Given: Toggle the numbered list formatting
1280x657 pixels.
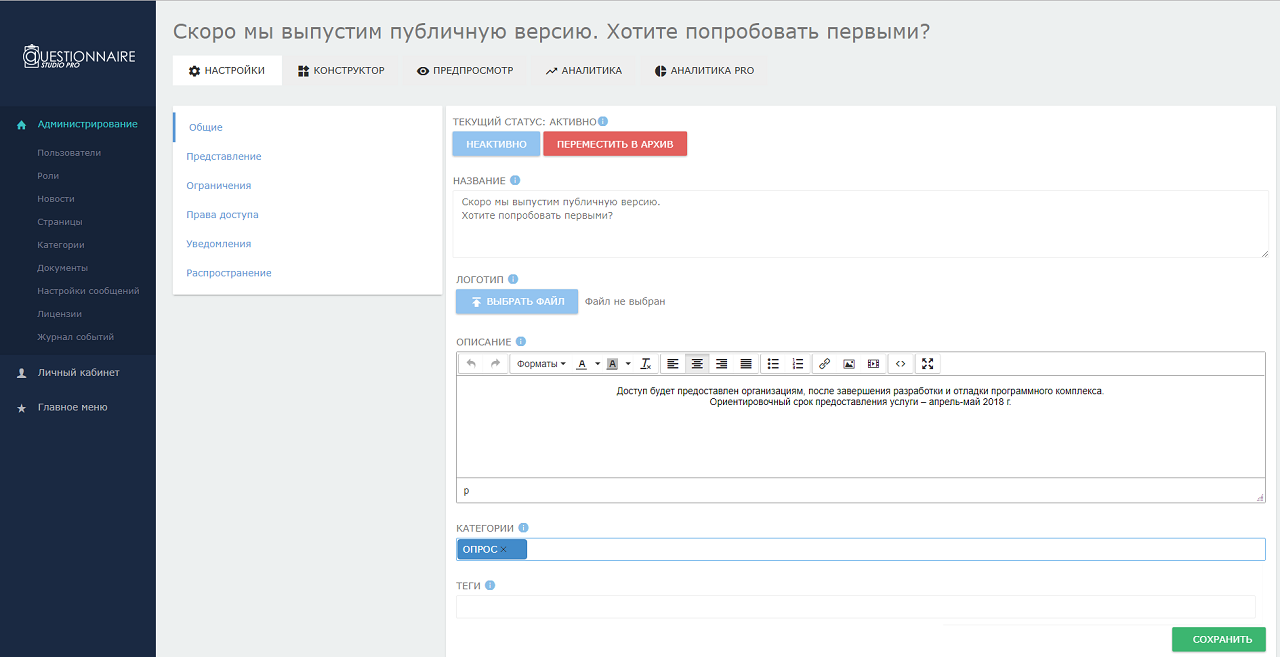Looking at the screenshot, I should (797, 363).
